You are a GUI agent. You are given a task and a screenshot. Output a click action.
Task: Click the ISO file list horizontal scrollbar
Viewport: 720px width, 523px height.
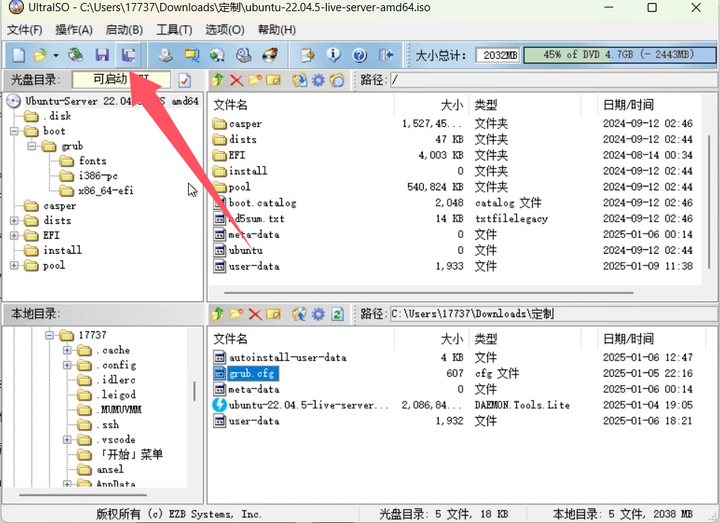pyautogui.click(x=428, y=292)
